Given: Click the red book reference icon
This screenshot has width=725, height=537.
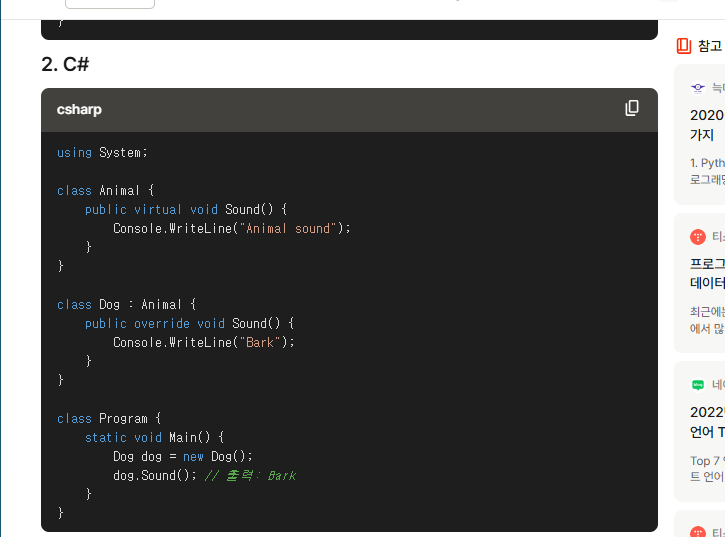Looking at the screenshot, I should (x=683, y=46).
